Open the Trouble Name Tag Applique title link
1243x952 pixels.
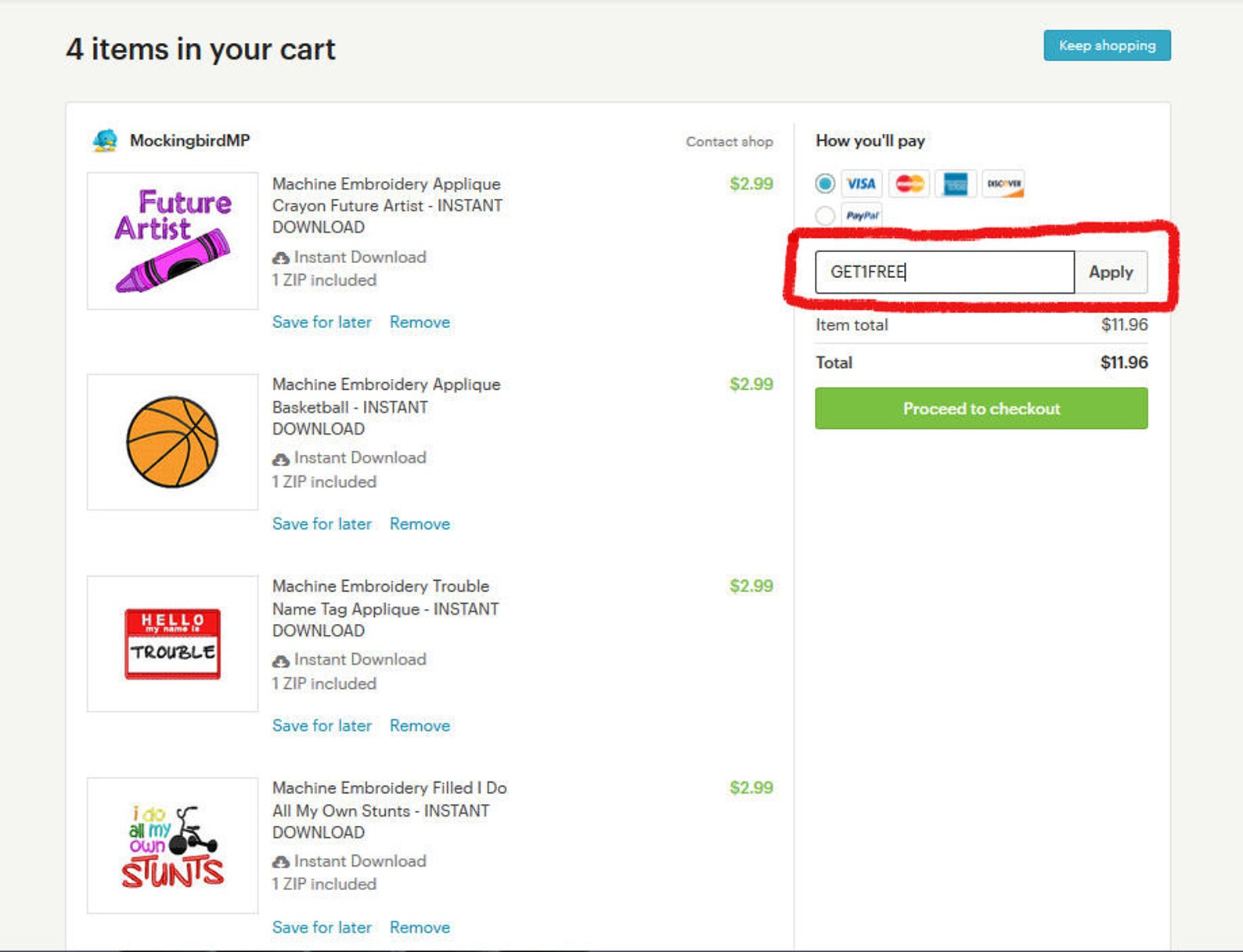click(x=385, y=608)
